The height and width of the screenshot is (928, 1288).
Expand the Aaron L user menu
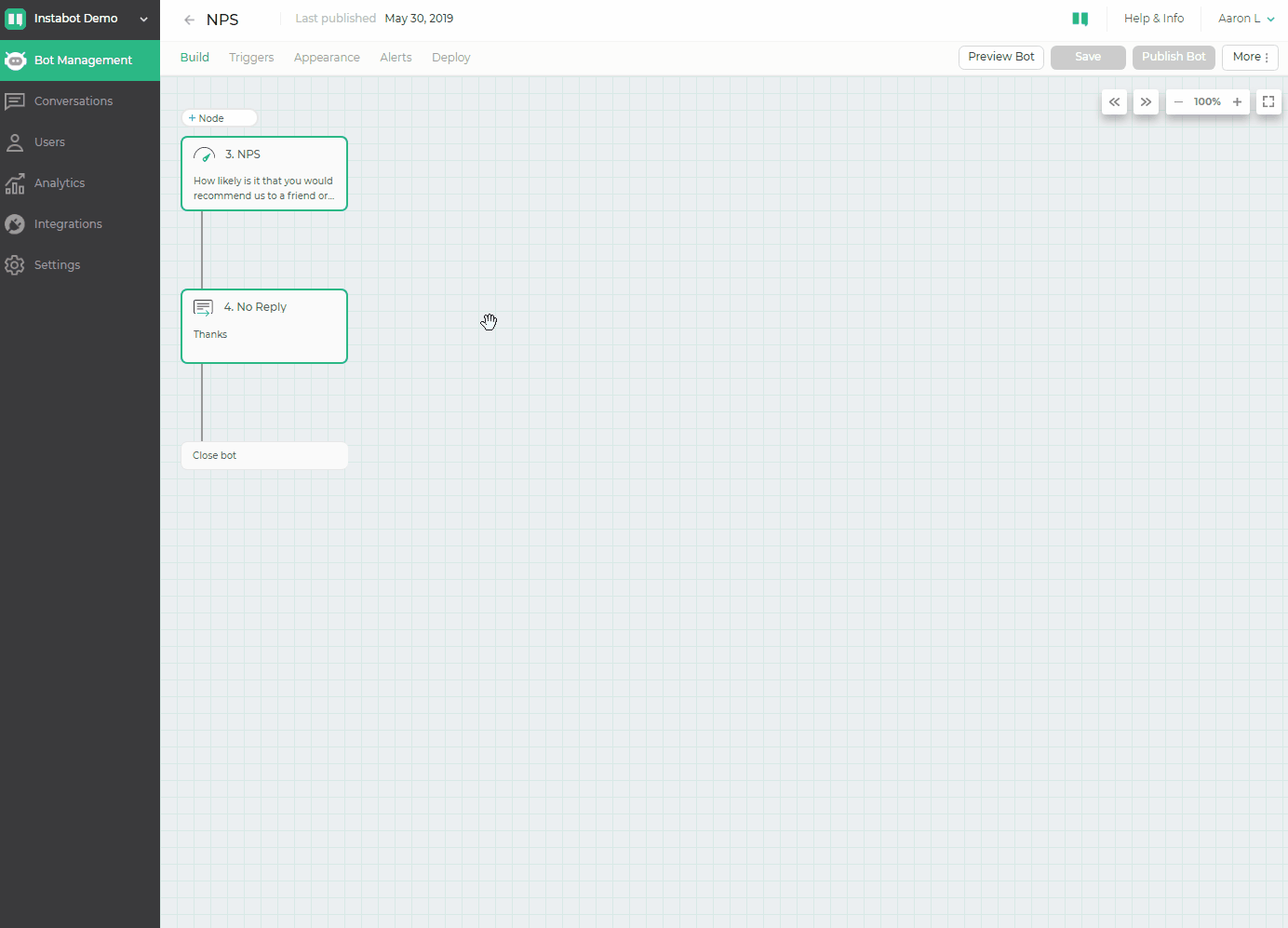pyautogui.click(x=1246, y=19)
